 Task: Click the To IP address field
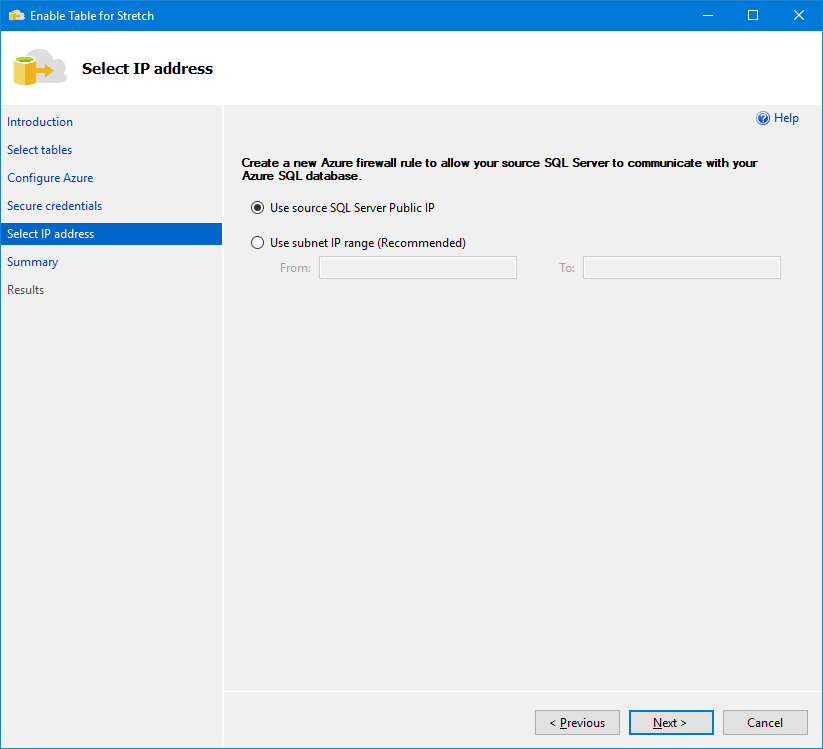point(682,268)
